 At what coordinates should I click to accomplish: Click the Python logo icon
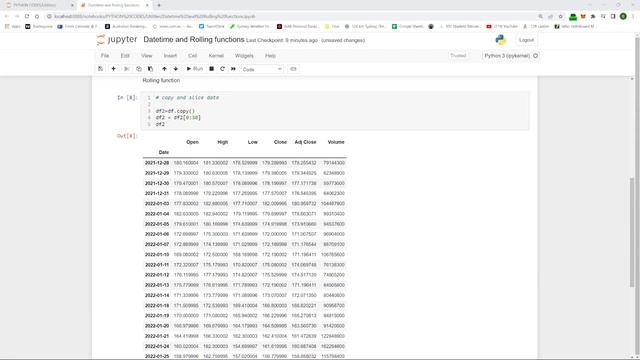(x=500, y=40)
